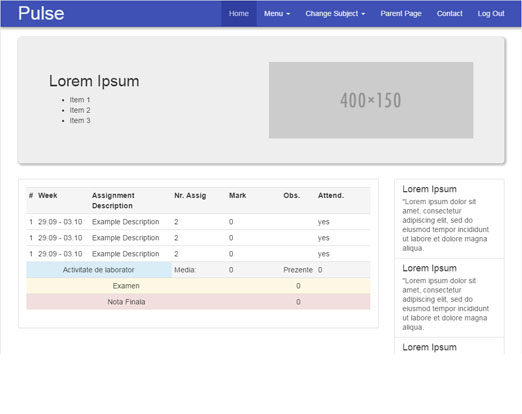Click the blue Activitate de laborator cell
The image size is (522, 414).
[99, 270]
